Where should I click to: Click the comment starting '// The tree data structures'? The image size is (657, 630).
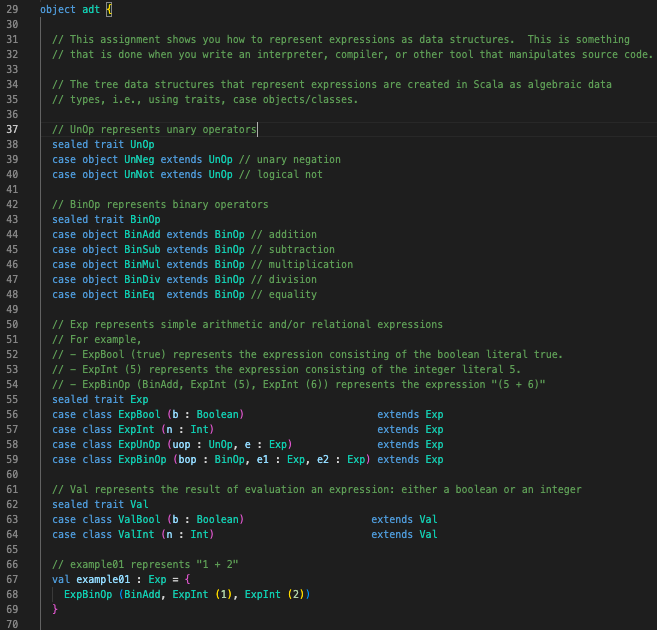pos(332,84)
